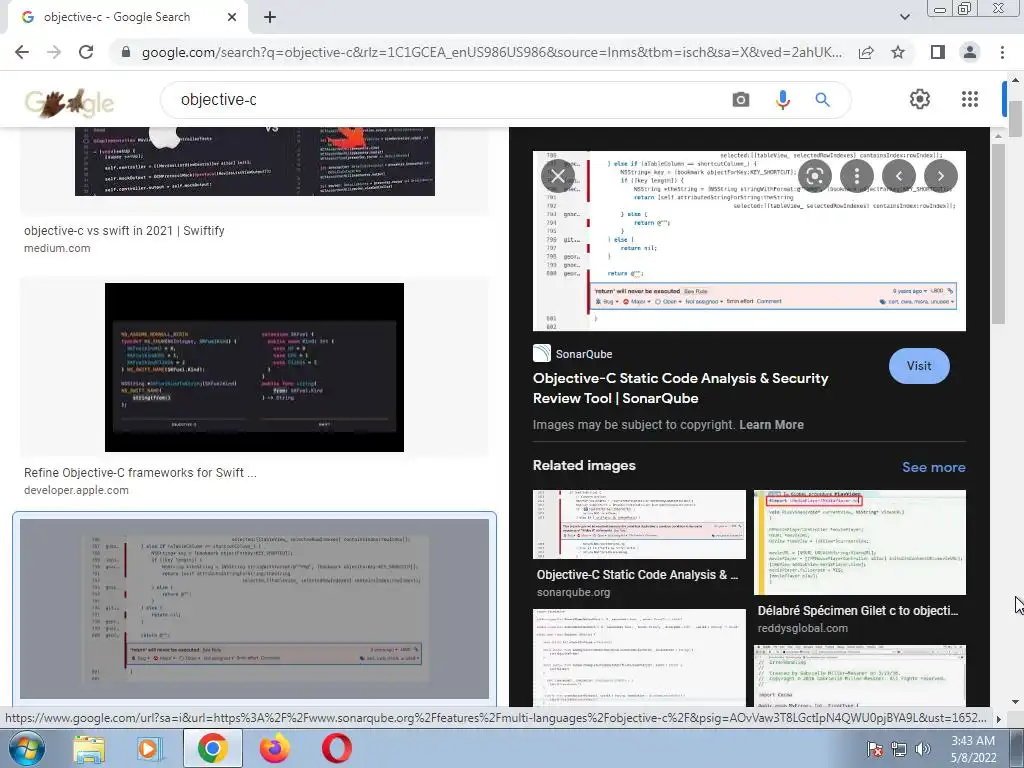Search by image with camera icon
1024x768 pixels.
click(741, 99)
